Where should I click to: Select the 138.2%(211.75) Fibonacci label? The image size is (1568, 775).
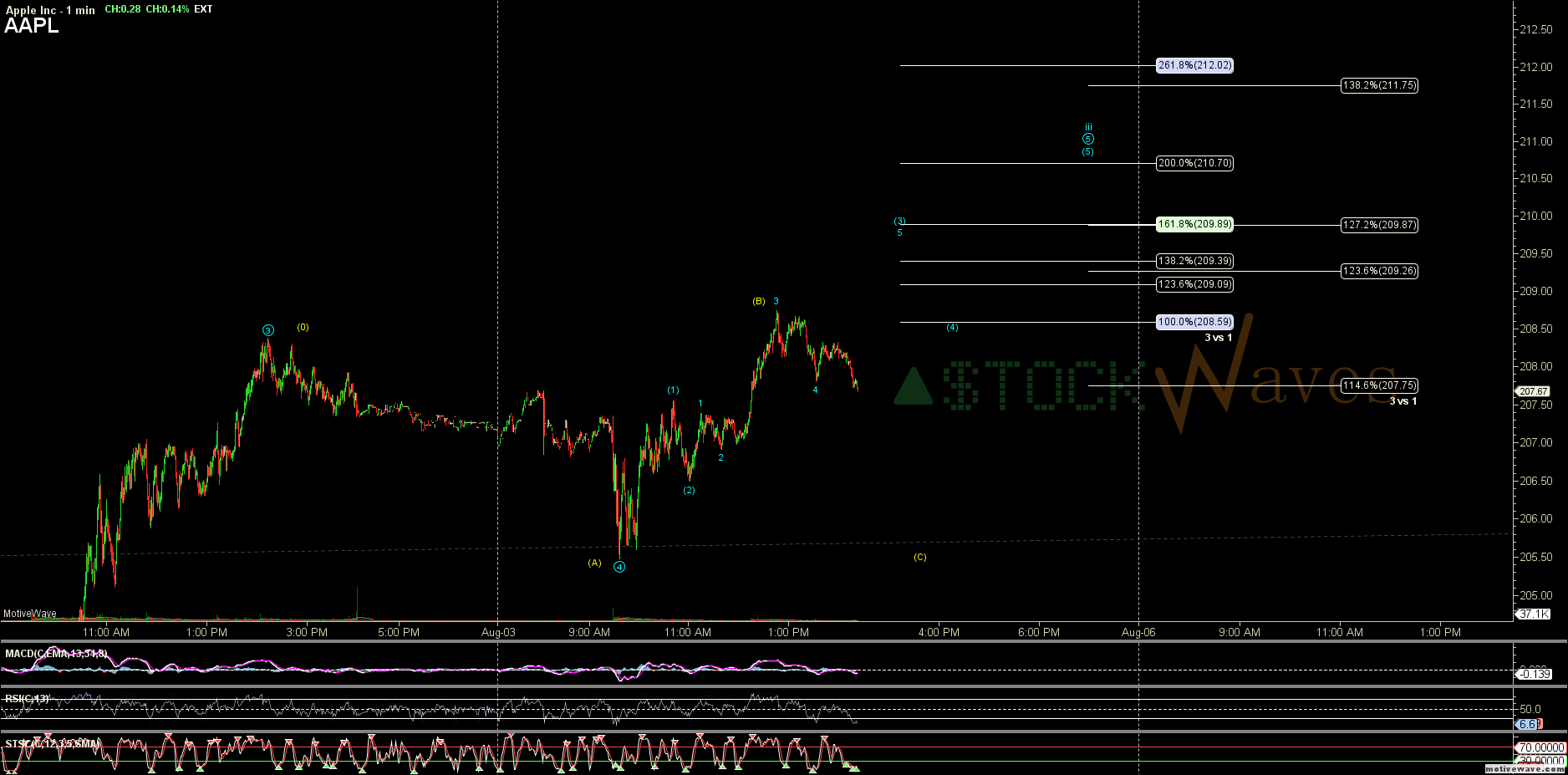[1379, 85]
